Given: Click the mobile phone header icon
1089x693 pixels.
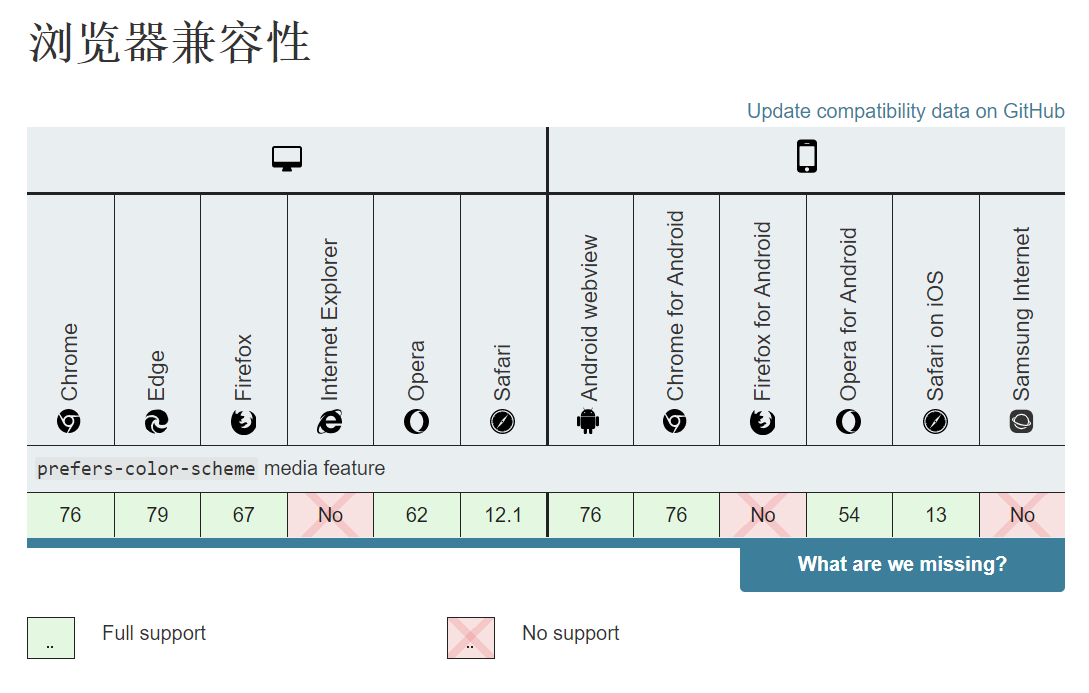Looking at the screenshot, I should [x=806, y=156].
